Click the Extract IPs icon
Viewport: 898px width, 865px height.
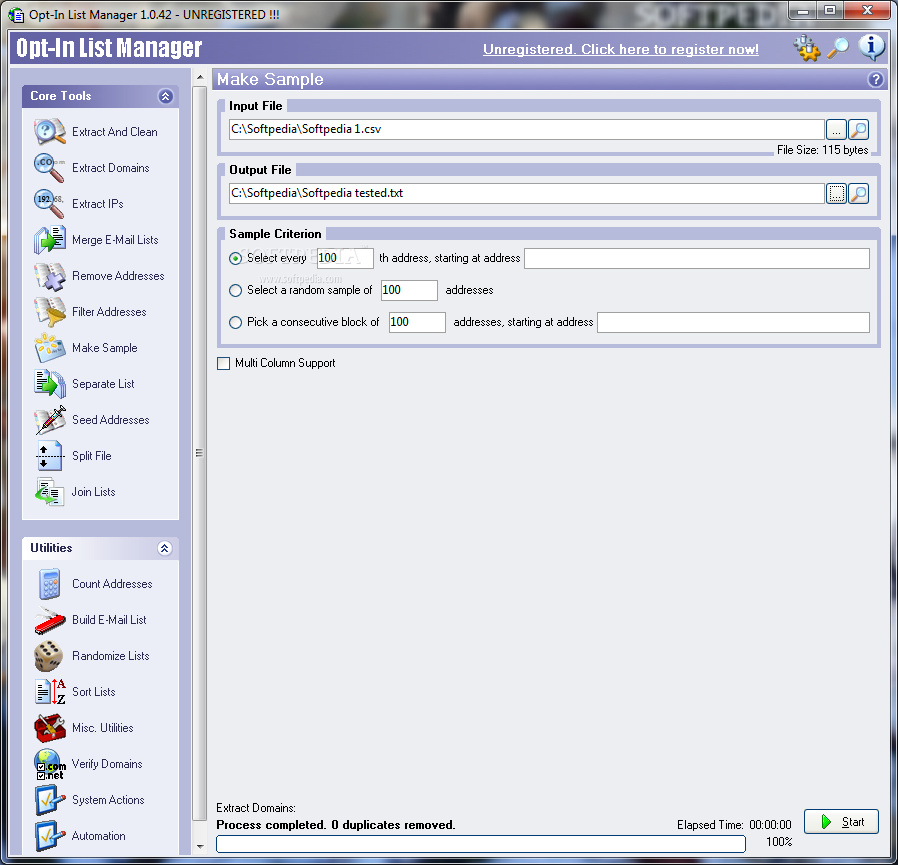(x=49, y=204)
